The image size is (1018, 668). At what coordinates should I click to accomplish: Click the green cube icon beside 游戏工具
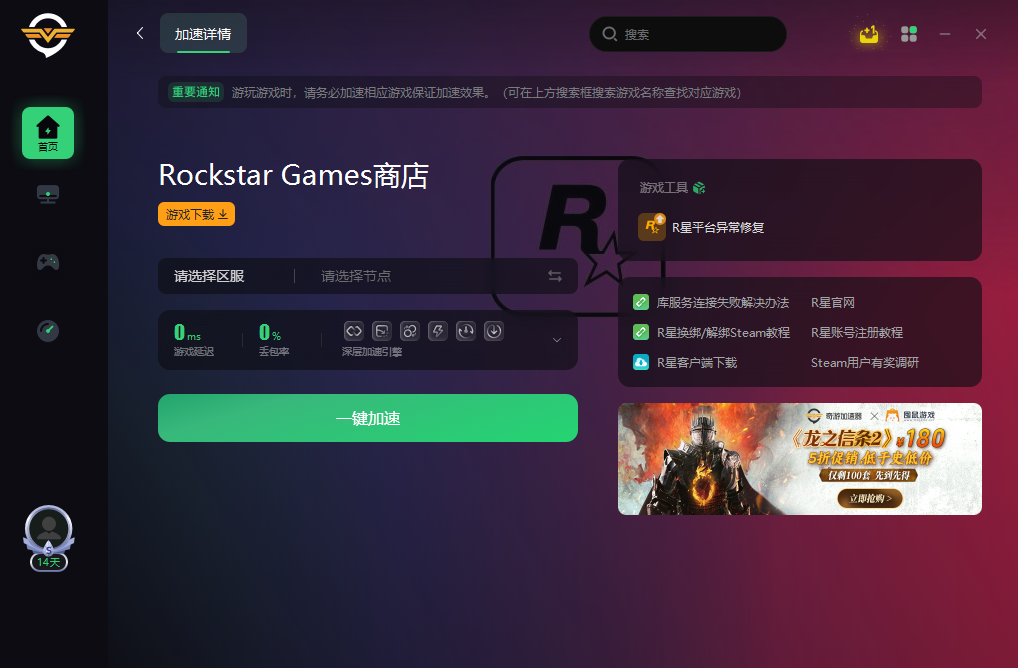coord(699,188)
